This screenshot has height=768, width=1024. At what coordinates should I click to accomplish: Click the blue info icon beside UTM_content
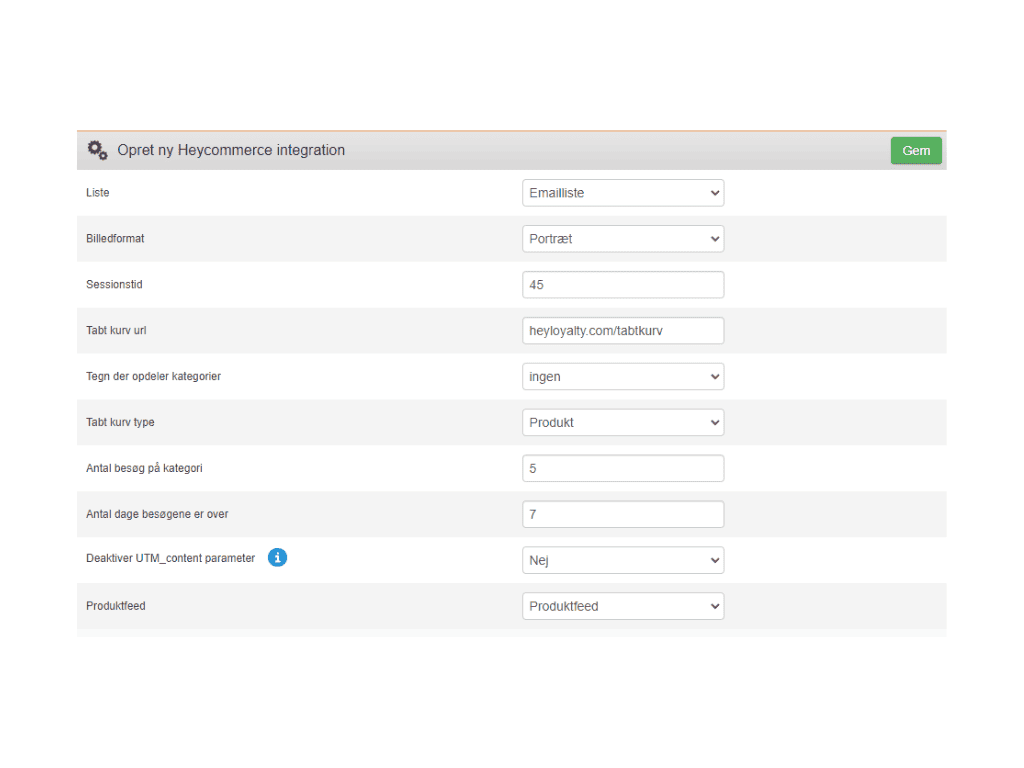pos(278,558)
